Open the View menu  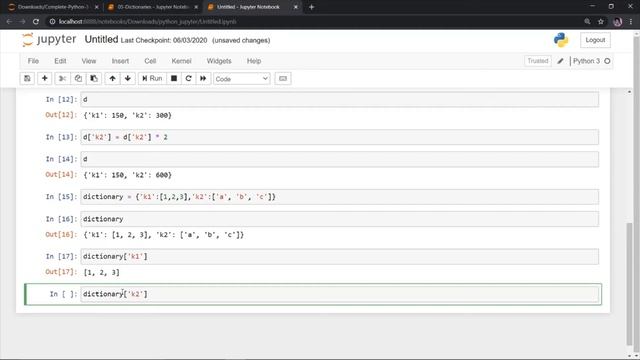[x=89, y=61]
